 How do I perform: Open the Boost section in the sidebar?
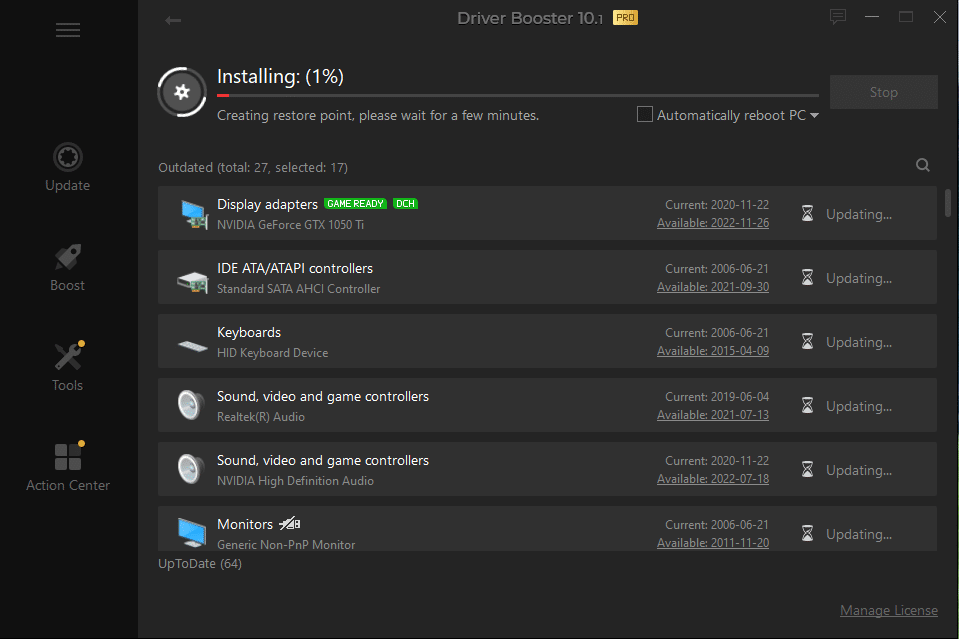(x=67, y=268)
